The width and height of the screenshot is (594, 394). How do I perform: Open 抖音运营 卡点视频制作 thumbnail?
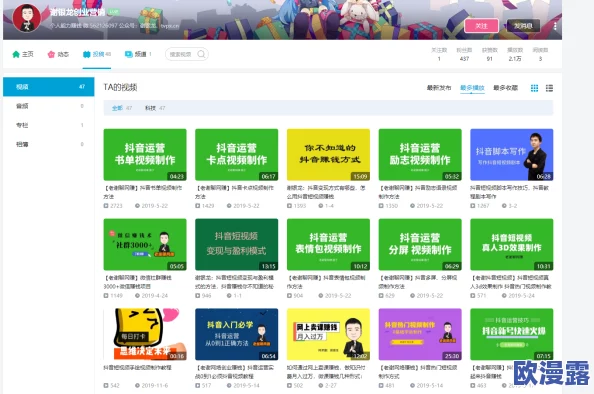(x=237, y=155)
